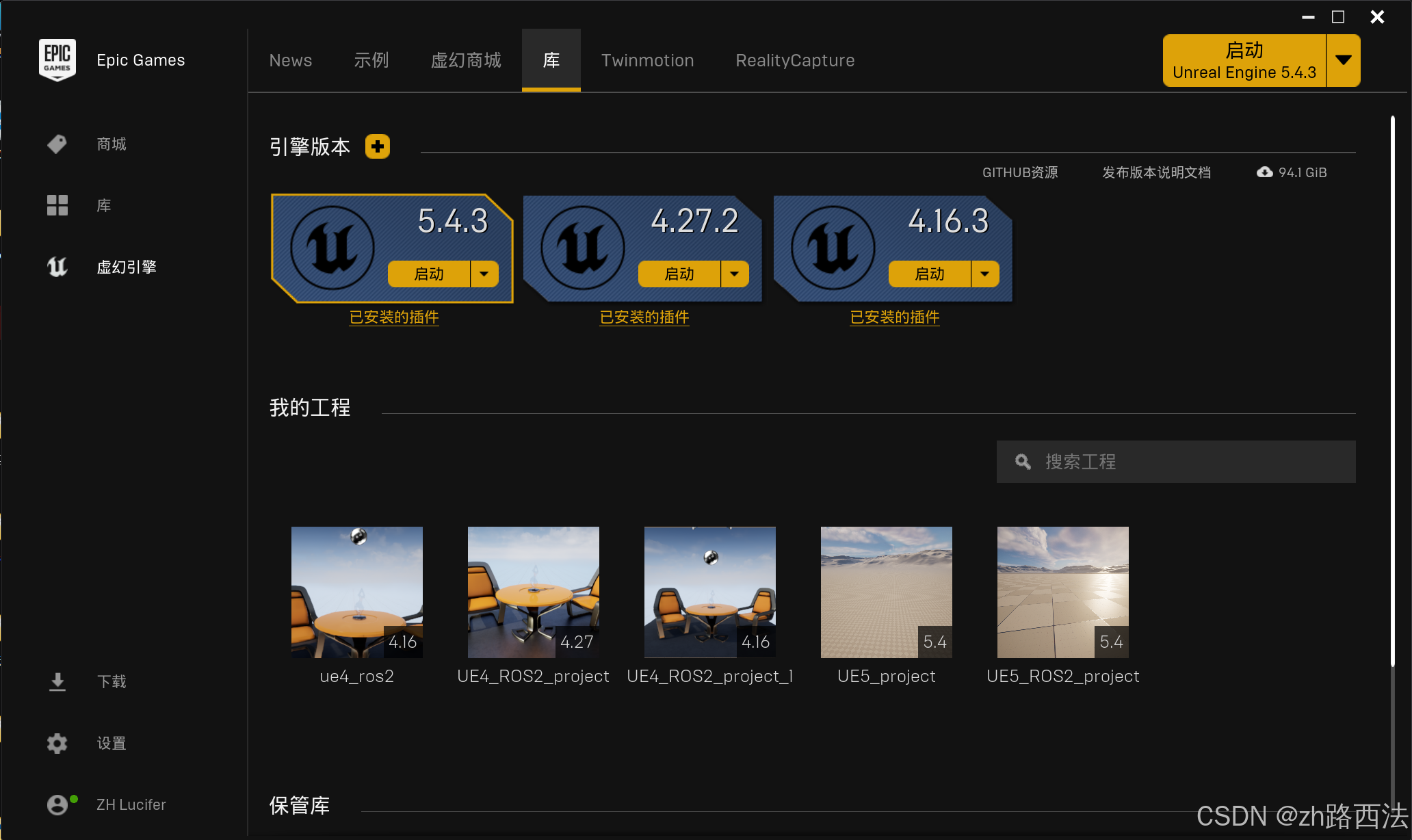Click the Unreal logo on 5.4.3 card

(x=332, y=248)
